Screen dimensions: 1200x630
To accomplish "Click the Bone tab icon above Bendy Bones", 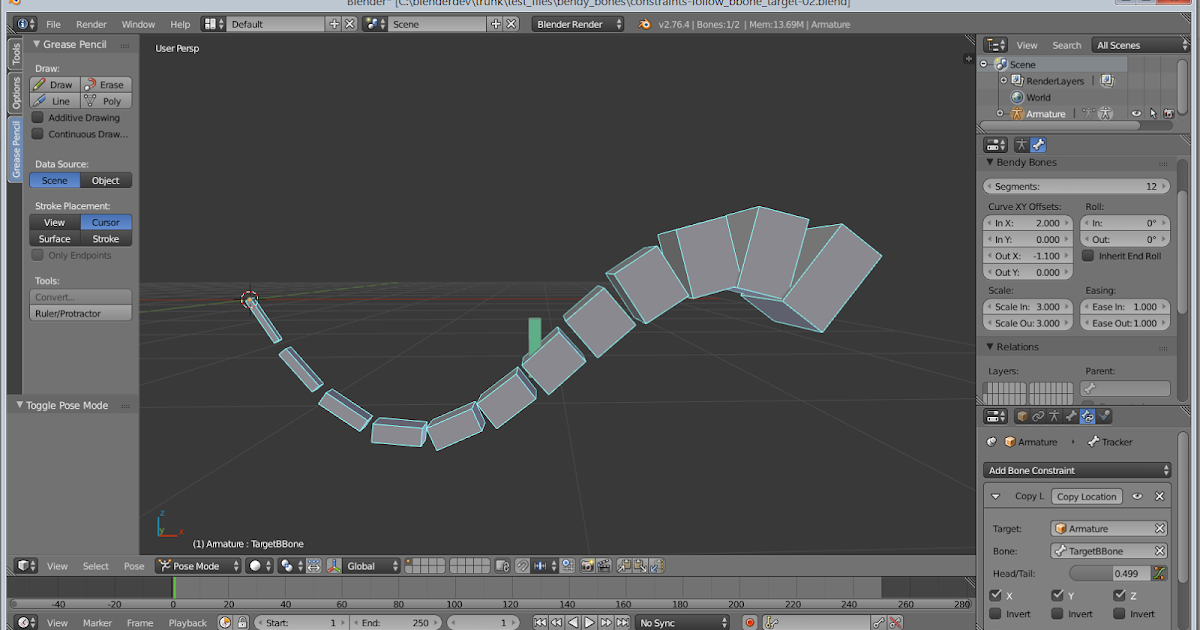I will pyautogui.click(x=1039, y=145).
